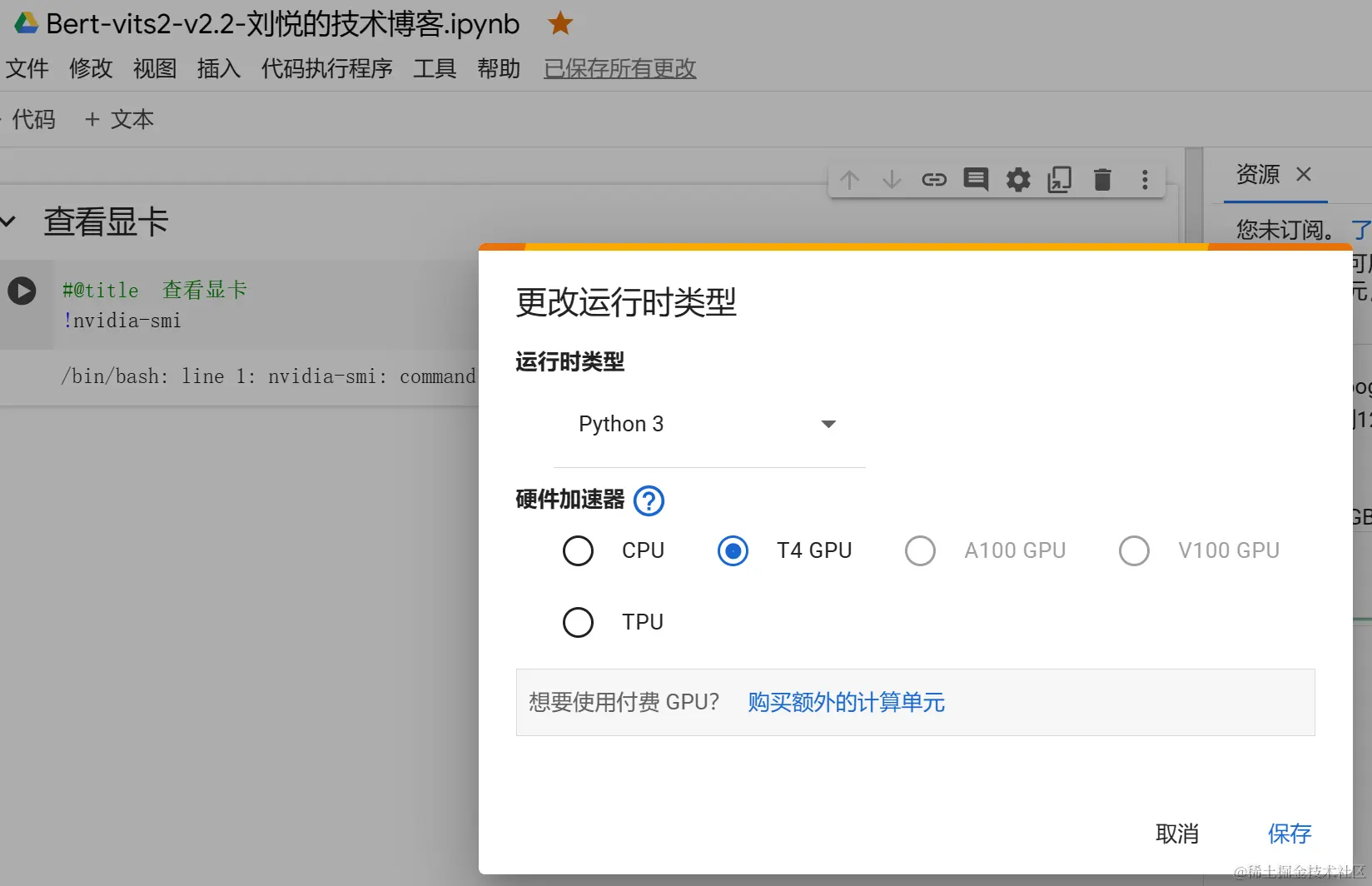The height and width of the screenshot is (886, 1372).
Task: Click the 查看显卡 section heading
Action: click(x=107, y=222)
